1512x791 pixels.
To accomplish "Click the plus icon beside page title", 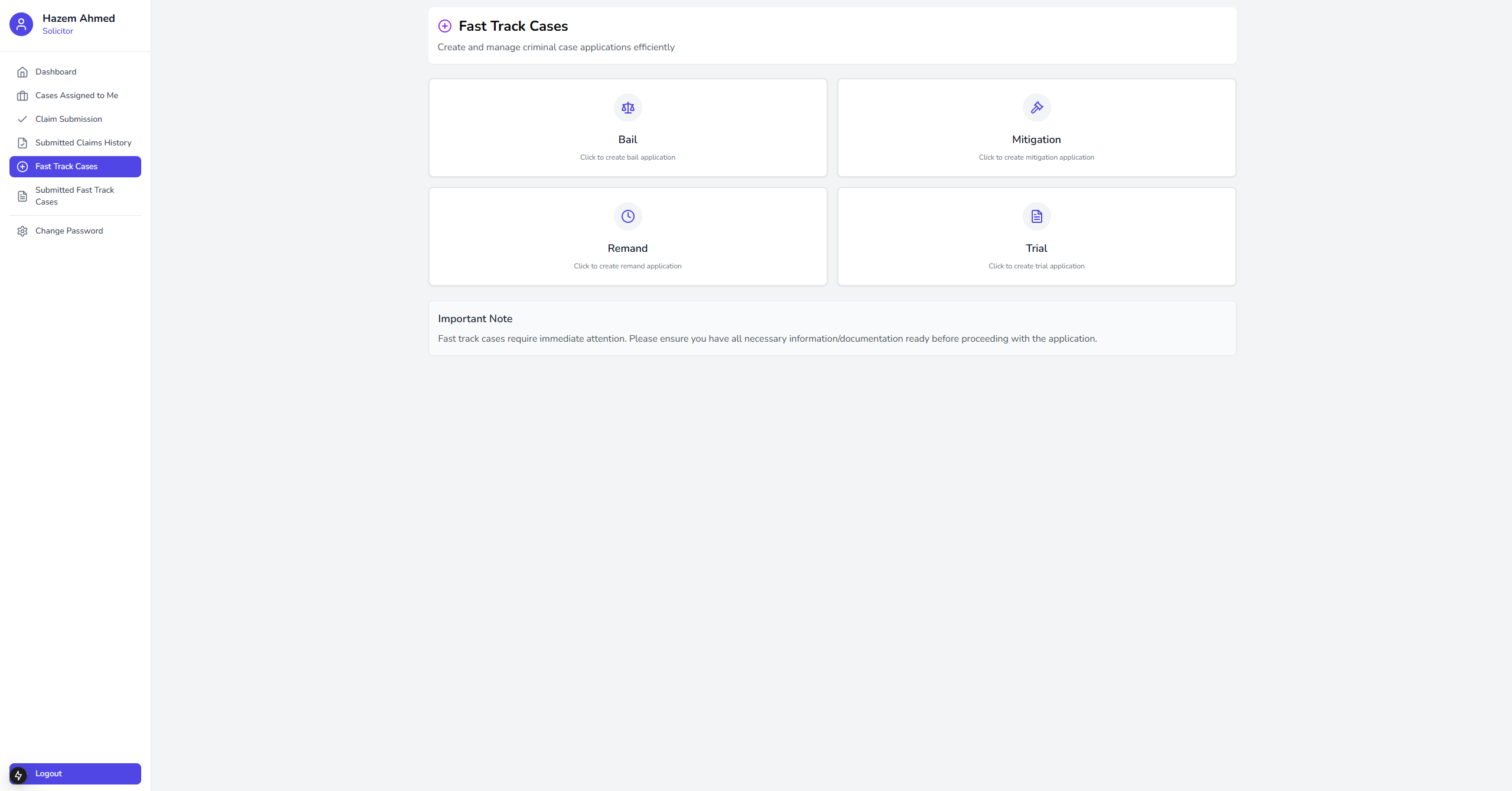I will coord(445,26).
